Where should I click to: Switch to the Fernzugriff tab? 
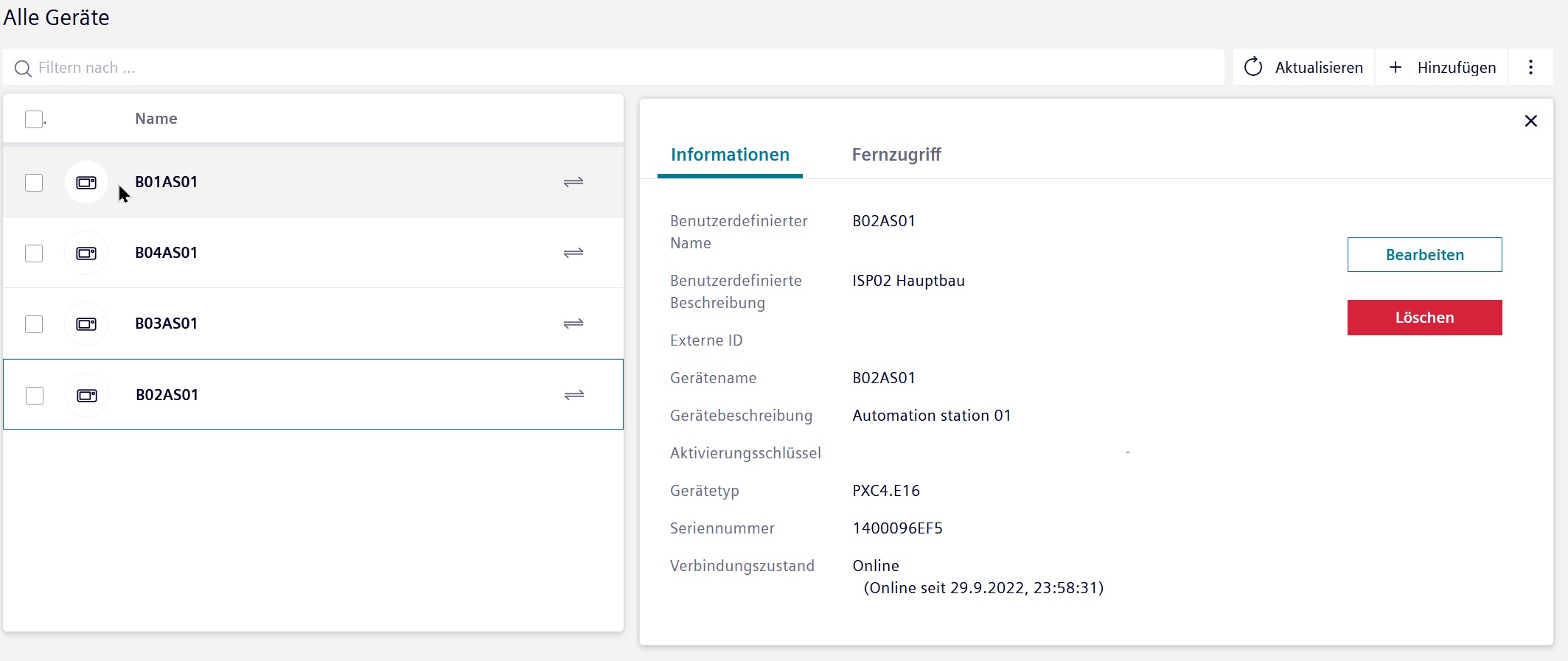pos(896,155)
